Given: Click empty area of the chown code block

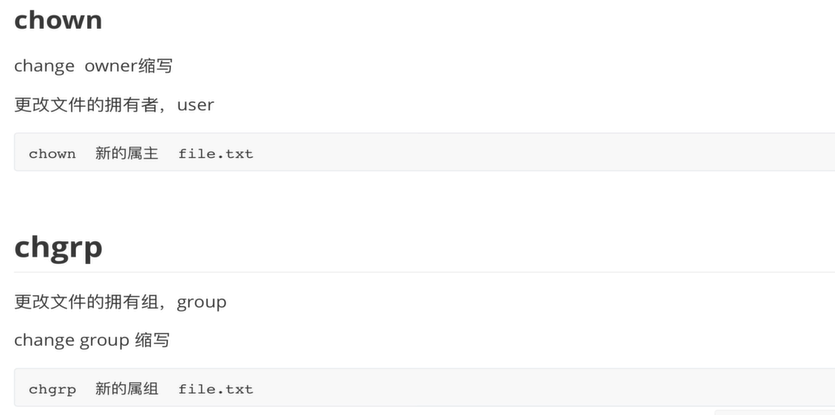Looking at the screenshot, I should pos(533,152).
